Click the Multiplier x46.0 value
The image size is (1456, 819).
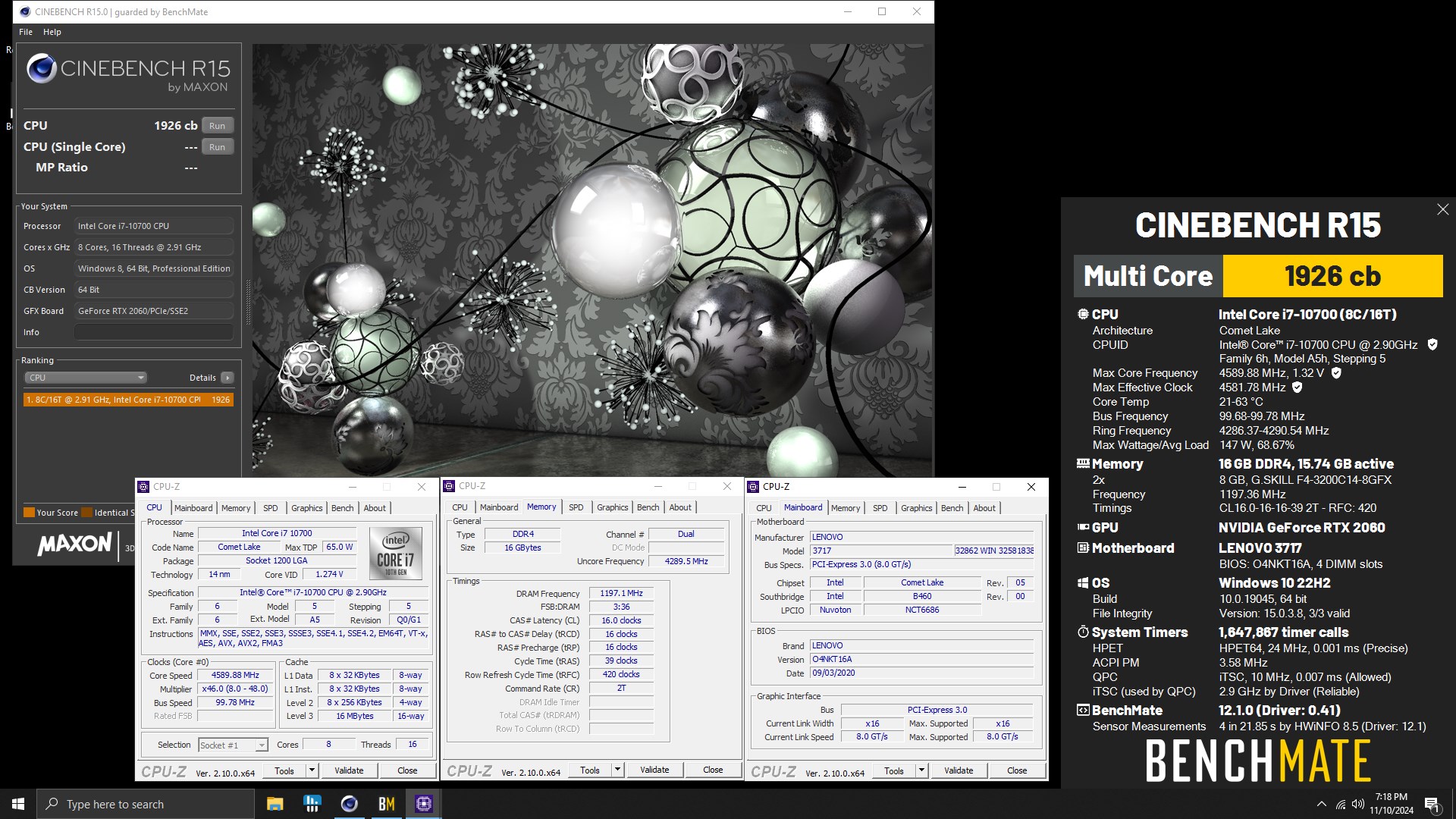(235, 689)
